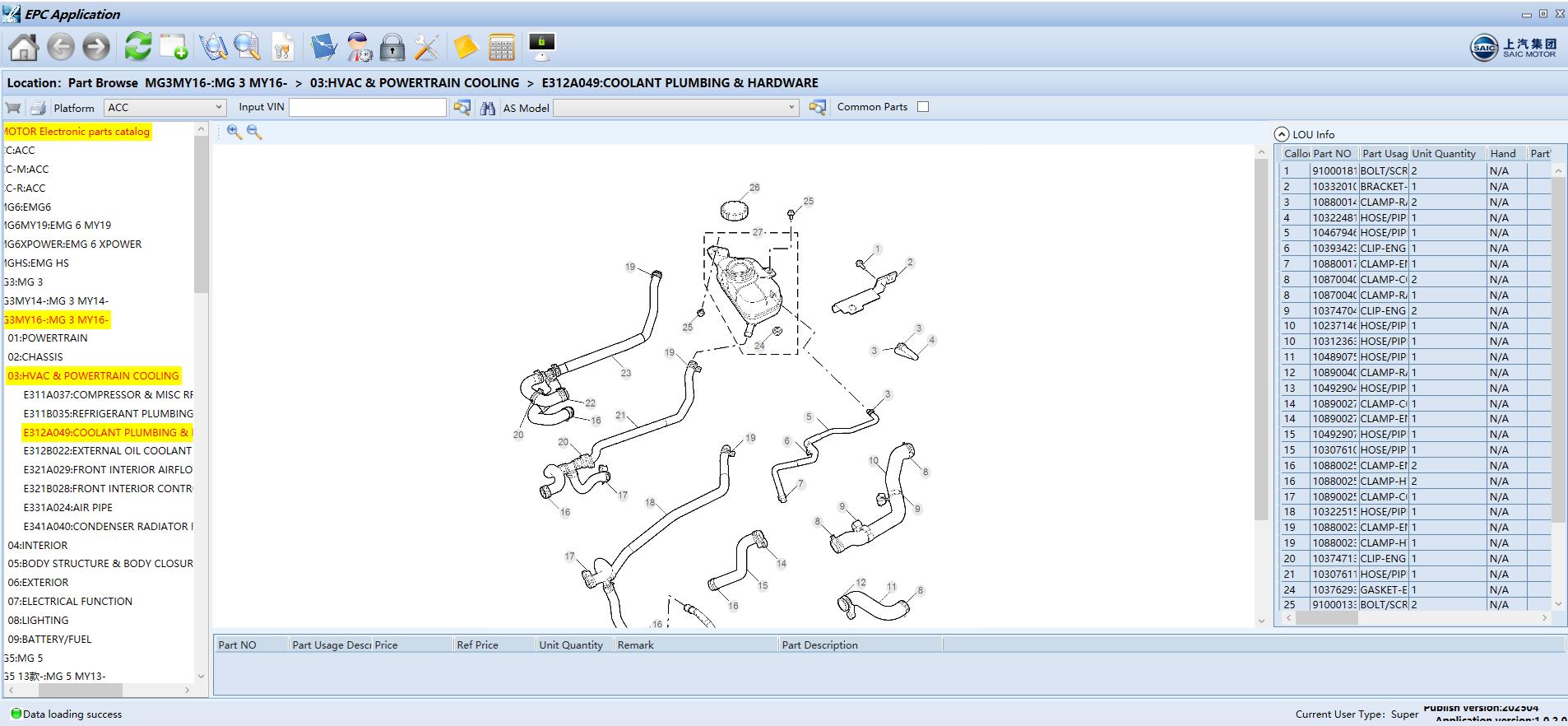Click the Unit Quantity header in LOU table
This screenshot has height=726, width=1568.
(1446, 153)
